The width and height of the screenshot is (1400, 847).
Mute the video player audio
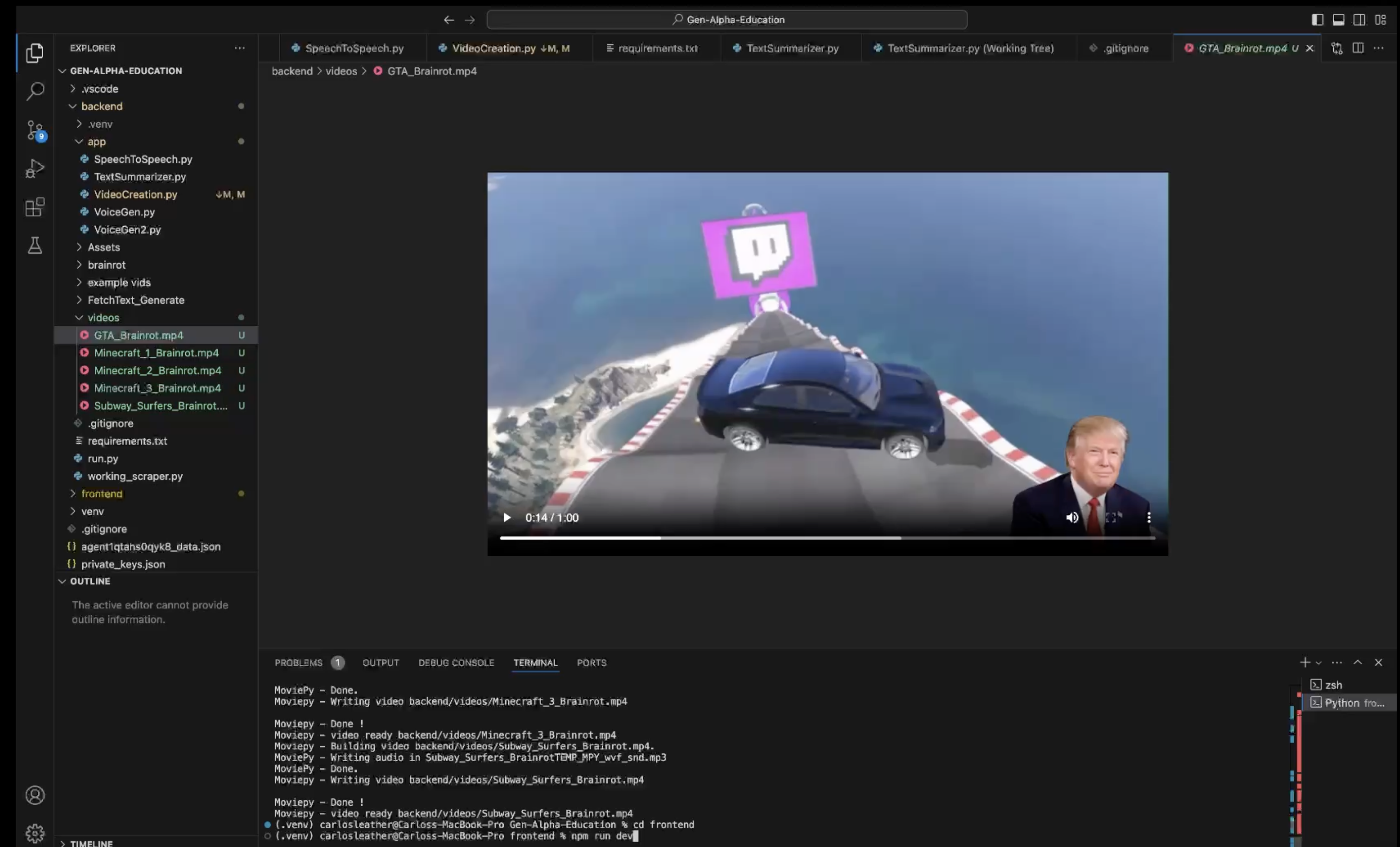pyautogui.click(x=1072, y=517)
